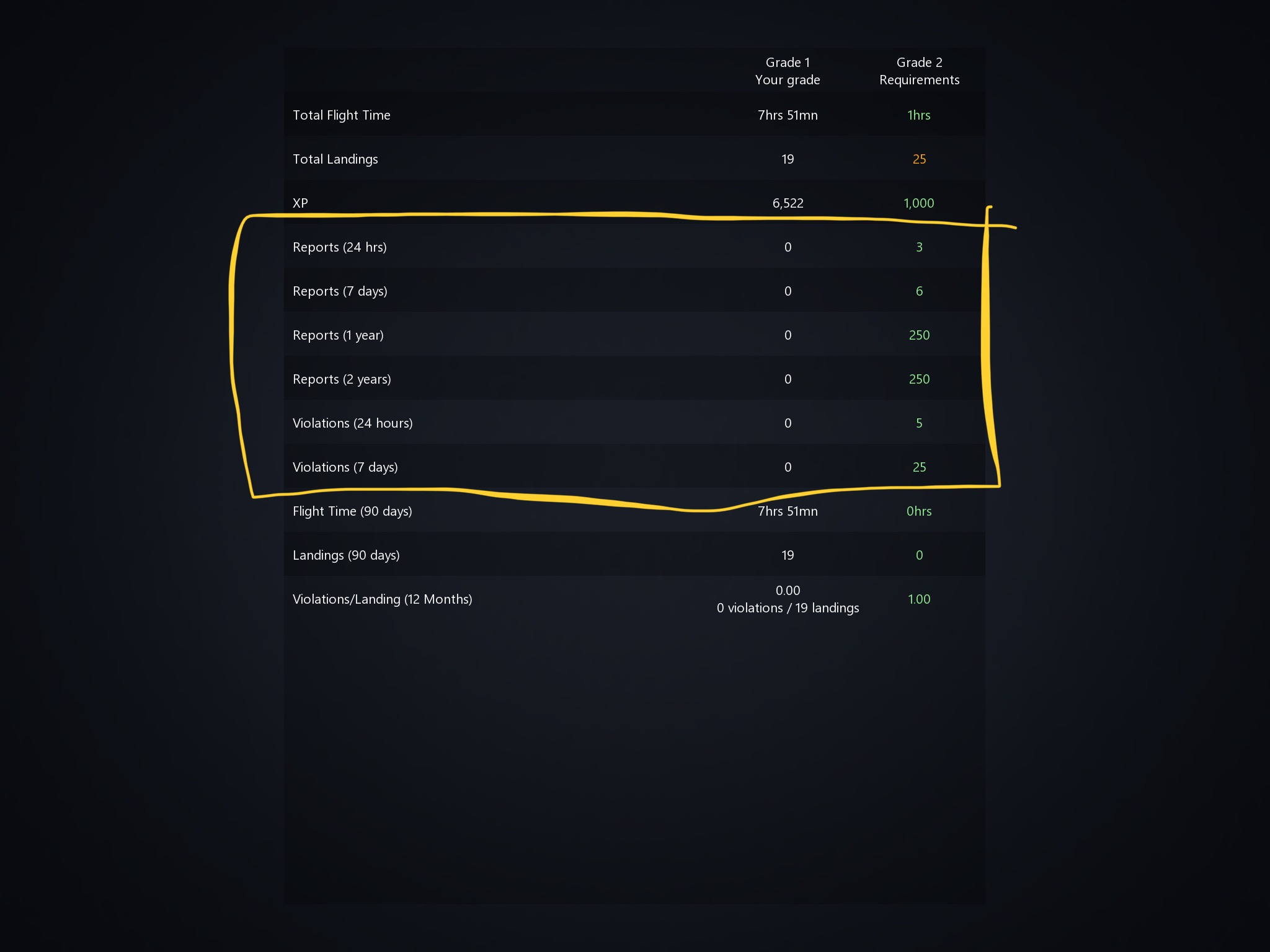Click the green 1,000 XP requirement
The width and height of the screenshot is (1270, 952).
coord(918,203)
